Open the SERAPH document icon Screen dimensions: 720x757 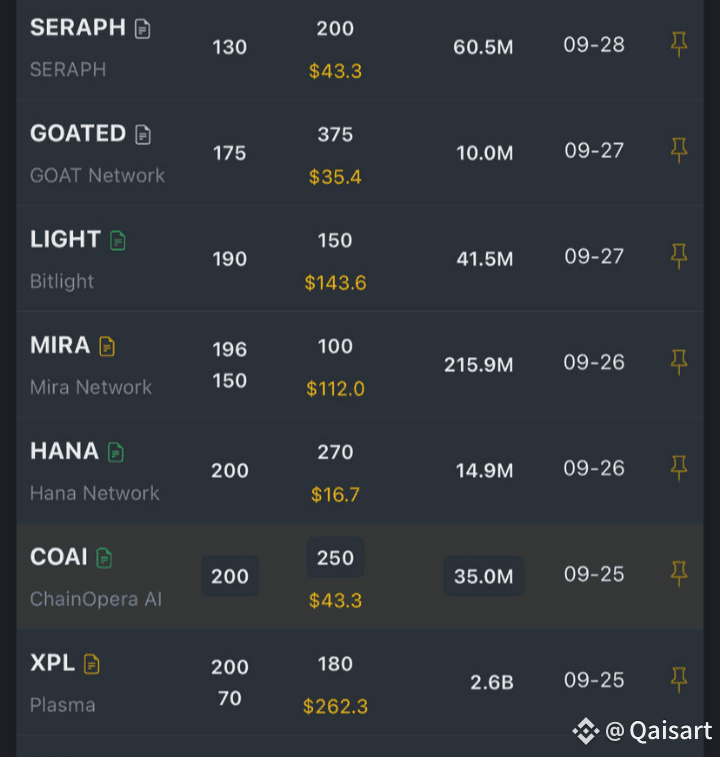point(142,29)
